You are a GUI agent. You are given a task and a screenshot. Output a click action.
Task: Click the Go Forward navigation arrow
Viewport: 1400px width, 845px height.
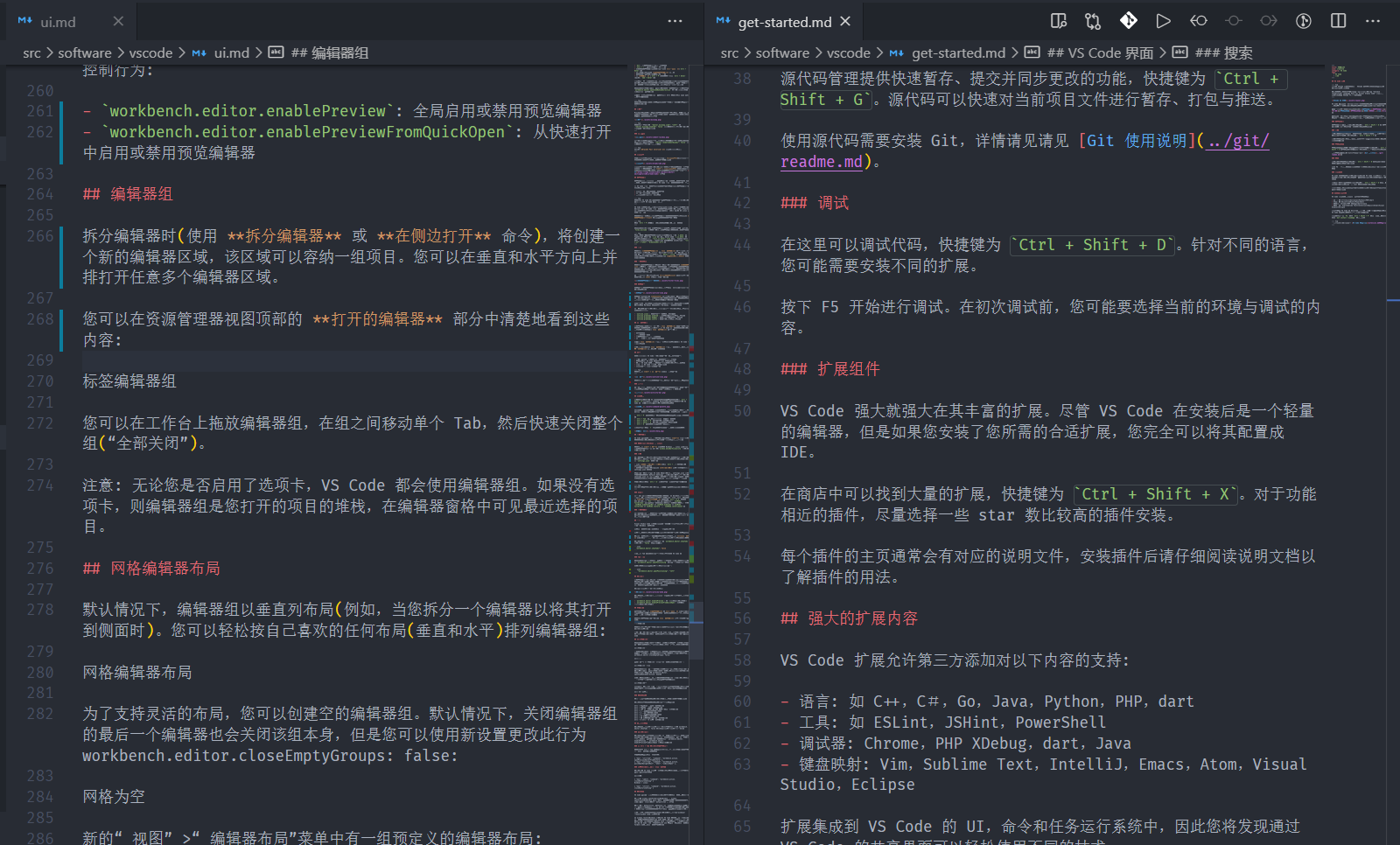1269,21
